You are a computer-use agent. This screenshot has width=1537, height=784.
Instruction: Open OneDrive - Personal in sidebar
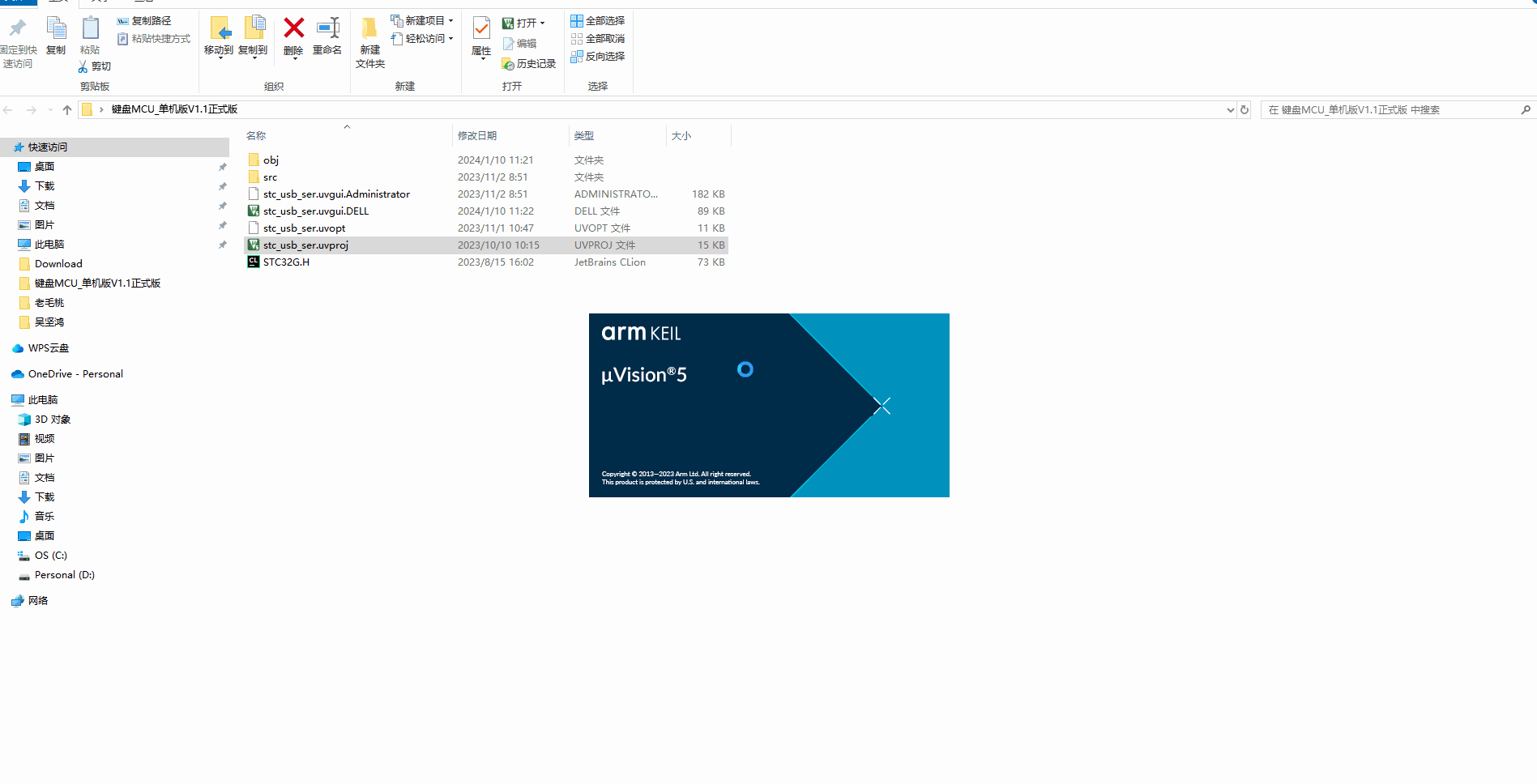[75, 374]
